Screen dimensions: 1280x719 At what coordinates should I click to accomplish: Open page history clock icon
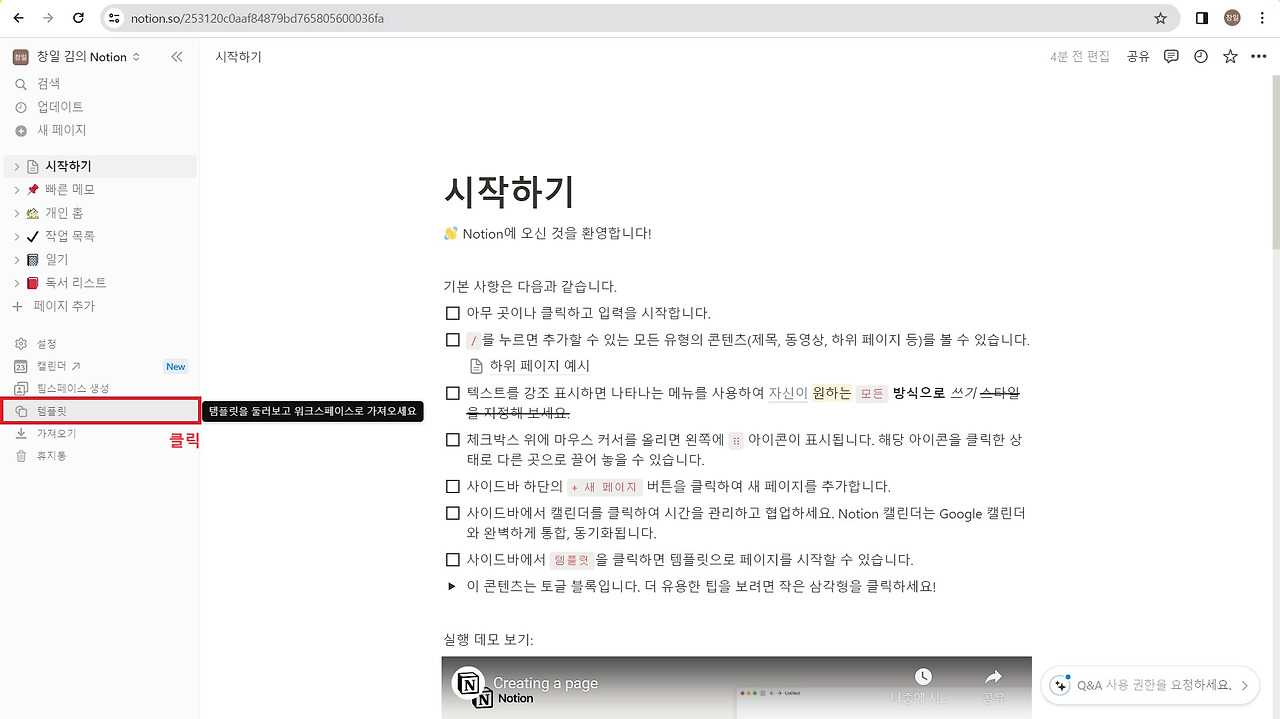(1201, 57)
